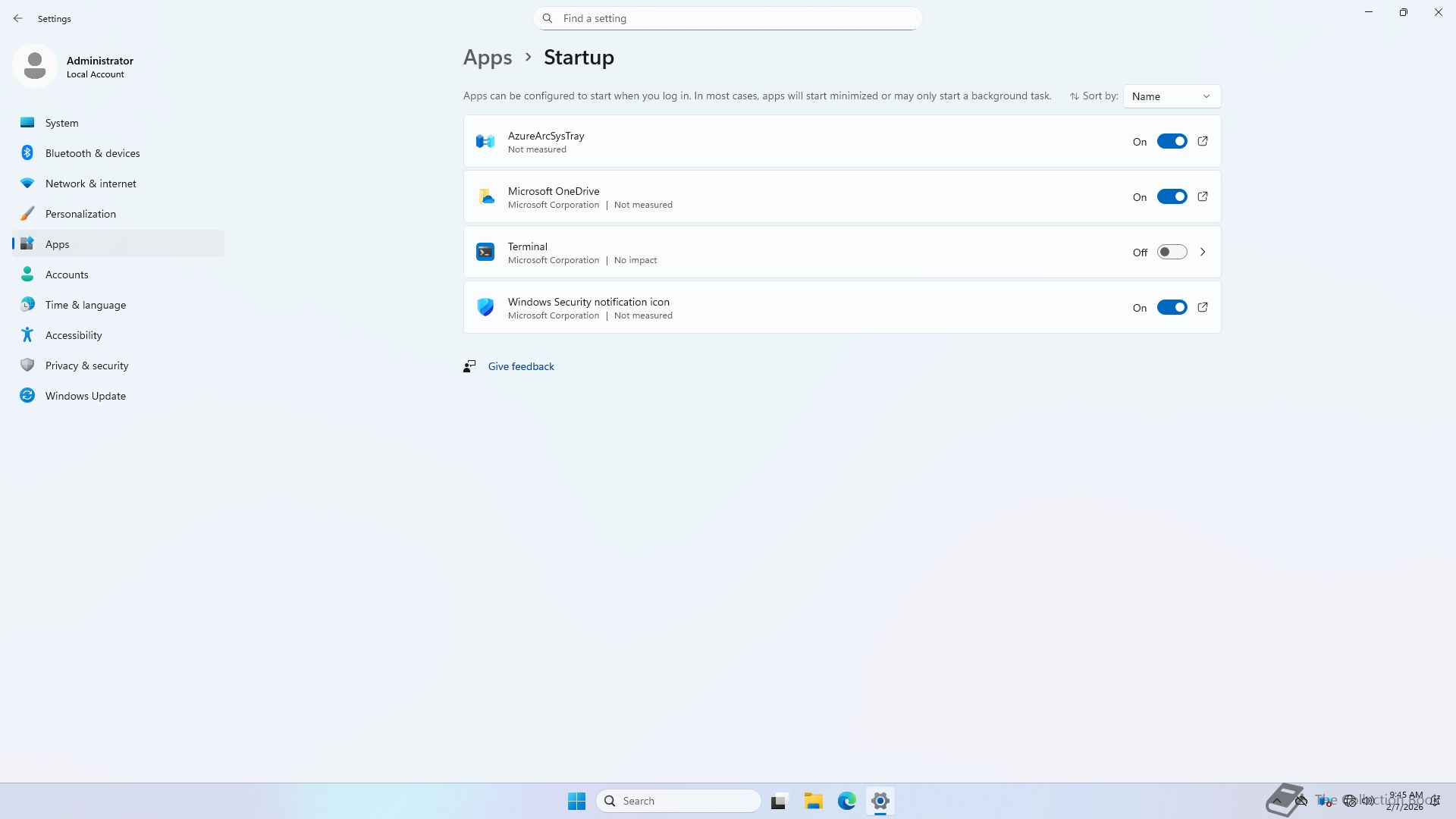Open AzureArcSysTray external link icon
This screenshot has width=1456, height=819.
[1203, 141]
